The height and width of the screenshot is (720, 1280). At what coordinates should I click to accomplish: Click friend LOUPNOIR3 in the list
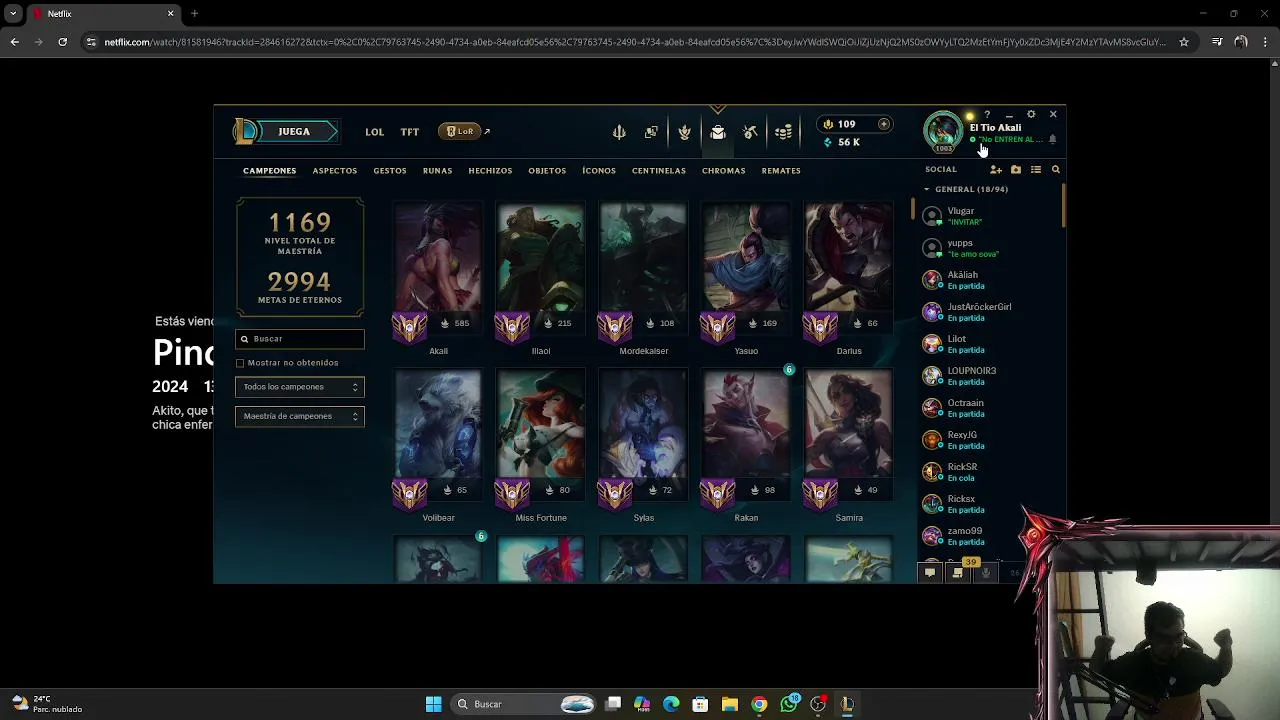990,376
